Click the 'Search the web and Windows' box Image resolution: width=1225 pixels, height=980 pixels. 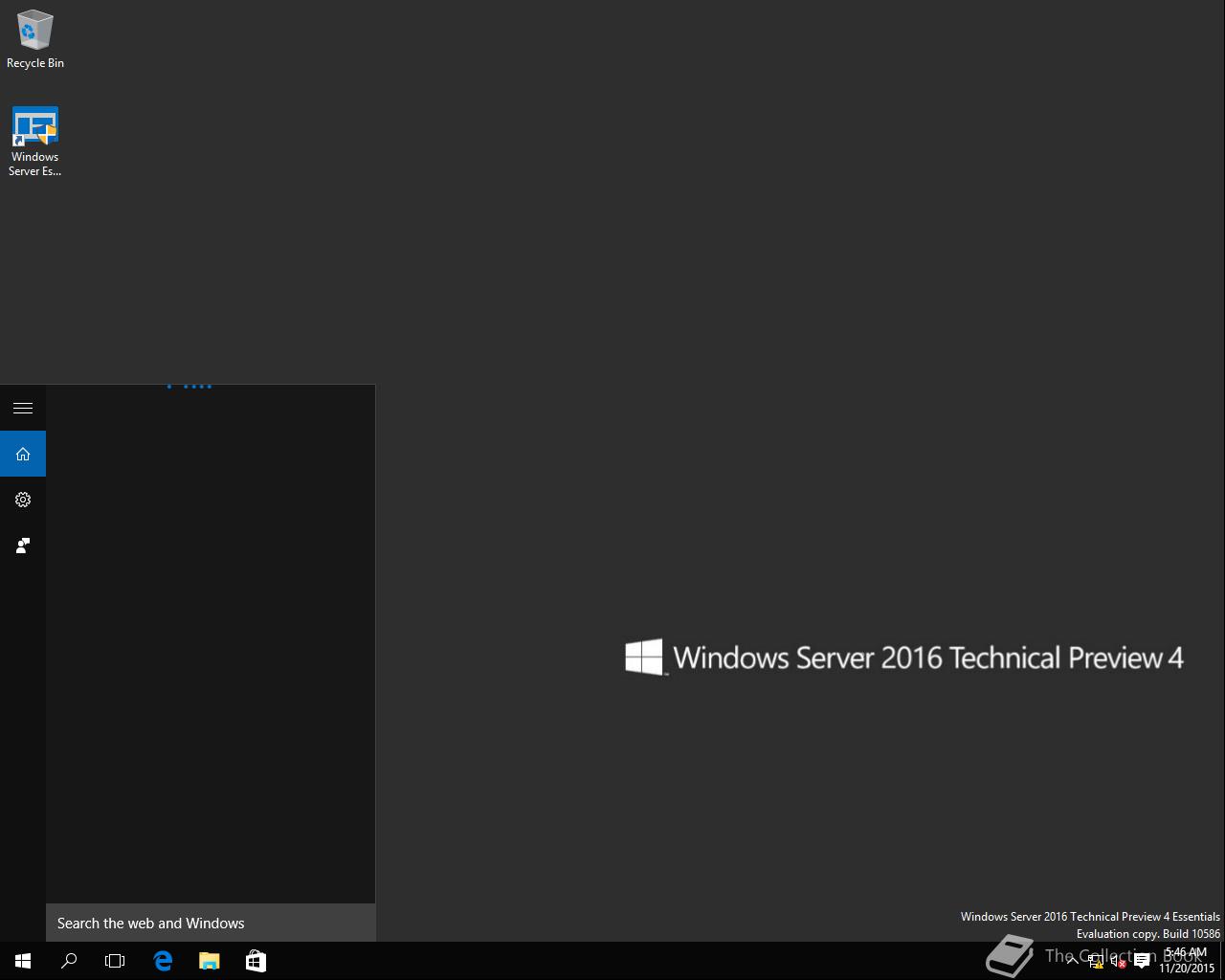[x=211, y=923]
